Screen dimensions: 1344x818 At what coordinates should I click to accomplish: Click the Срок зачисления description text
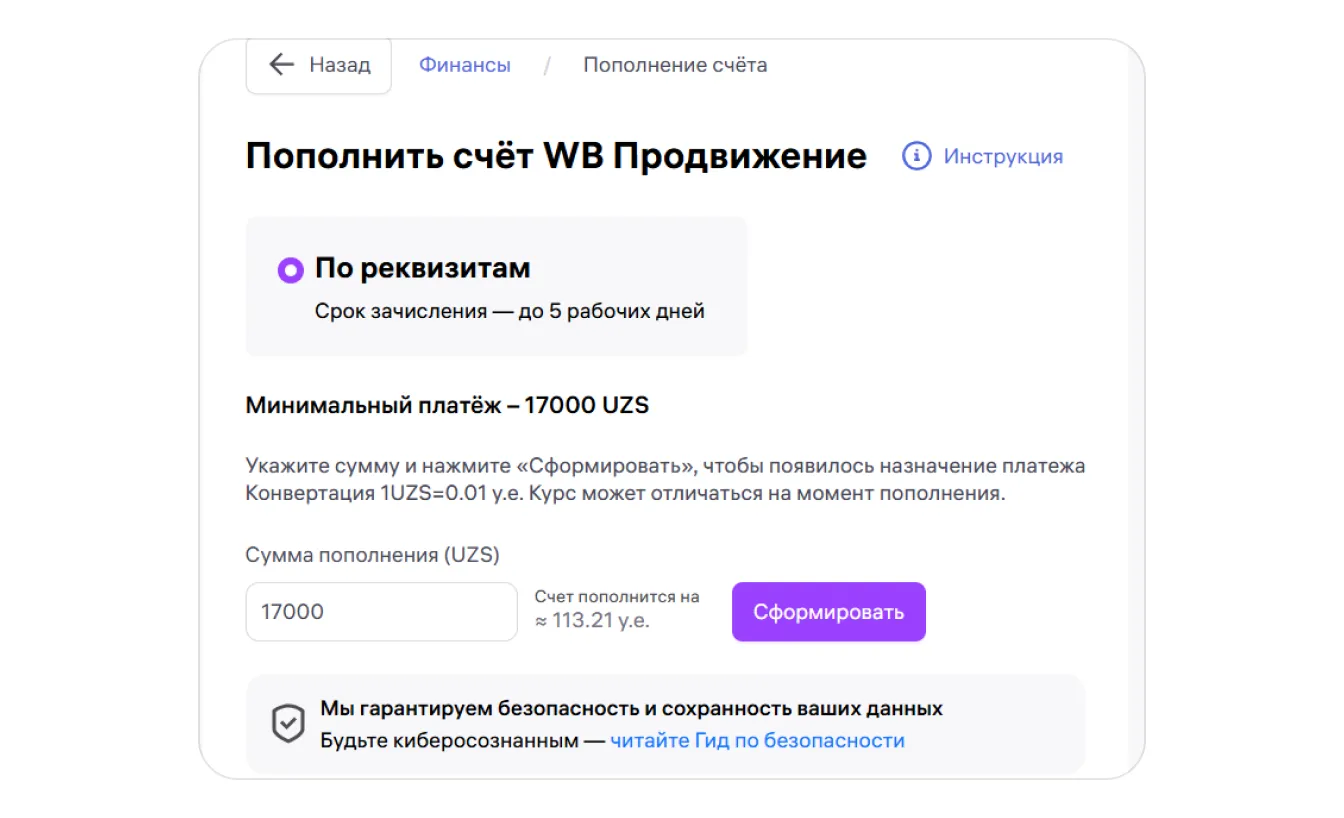[509, 311]
